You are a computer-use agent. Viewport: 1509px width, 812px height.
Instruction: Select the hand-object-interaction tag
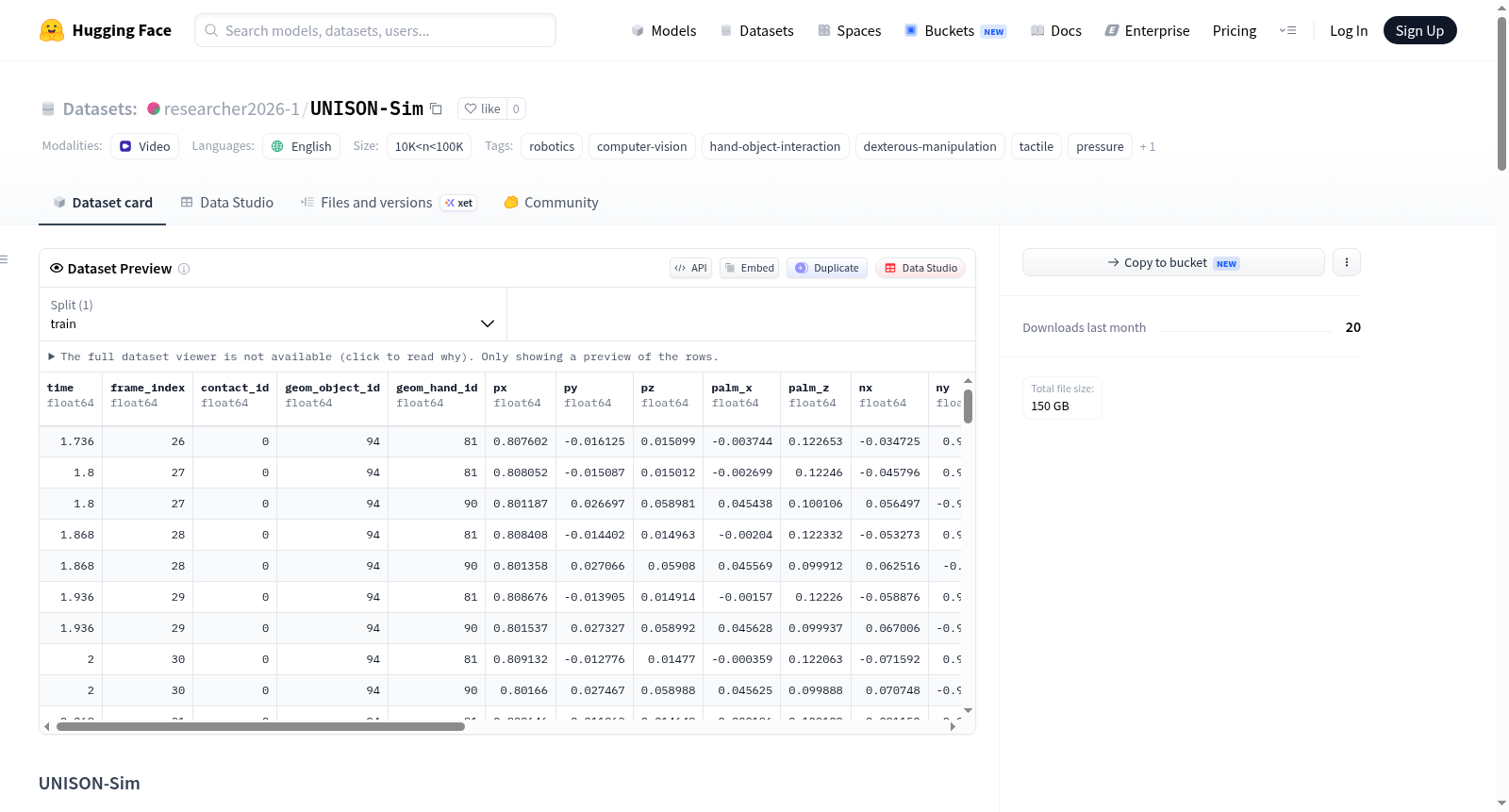coord(775,146)
